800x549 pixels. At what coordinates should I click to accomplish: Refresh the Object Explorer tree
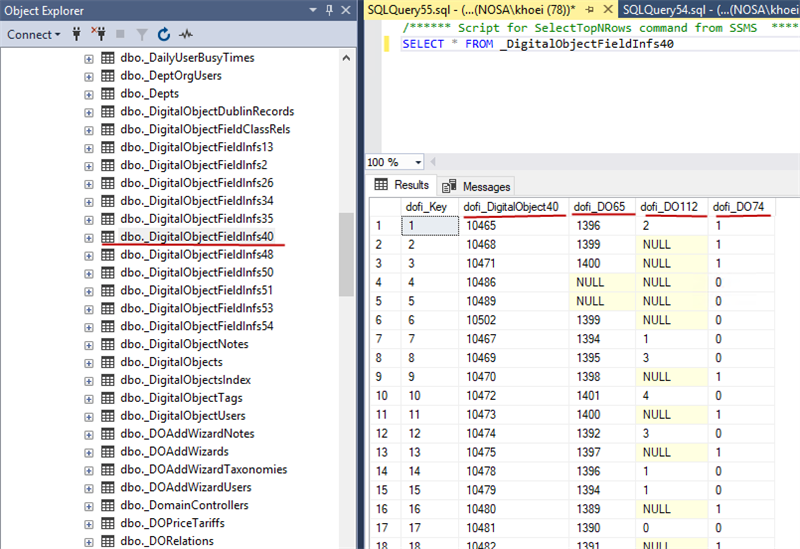click(x=163, y=35)
